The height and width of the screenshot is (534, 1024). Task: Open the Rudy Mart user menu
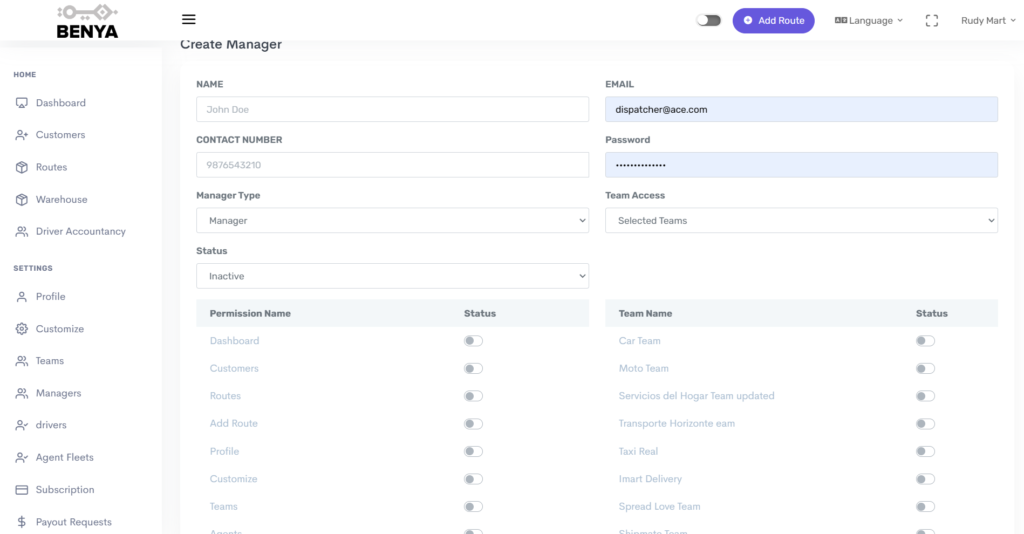click(x=988, y=20)
